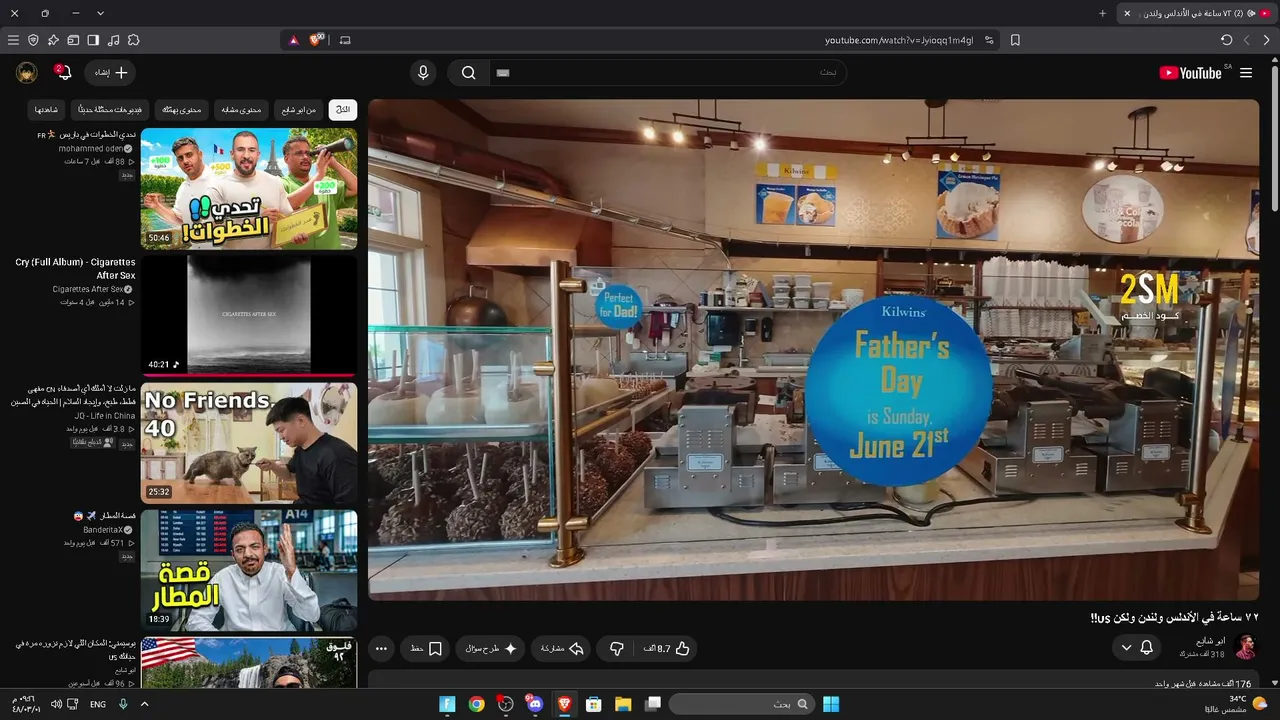The image size is (1280, 720).
Task: Open the BanderitaX channel name
Action: click(102, 530)
